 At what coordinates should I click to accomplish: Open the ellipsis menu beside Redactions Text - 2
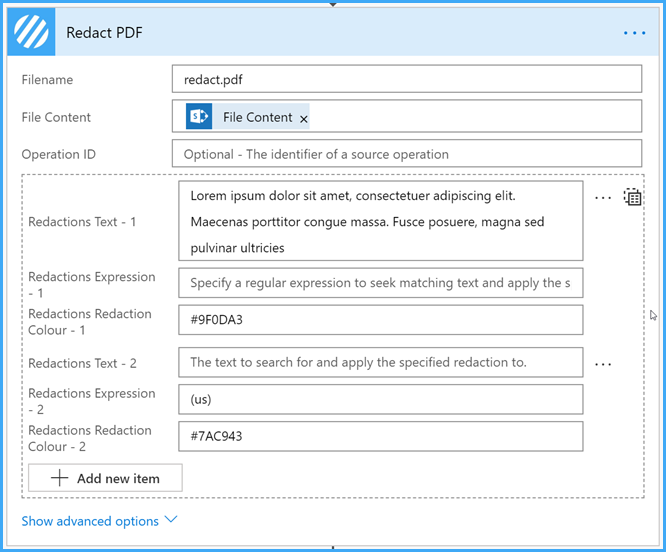(603, 364)
